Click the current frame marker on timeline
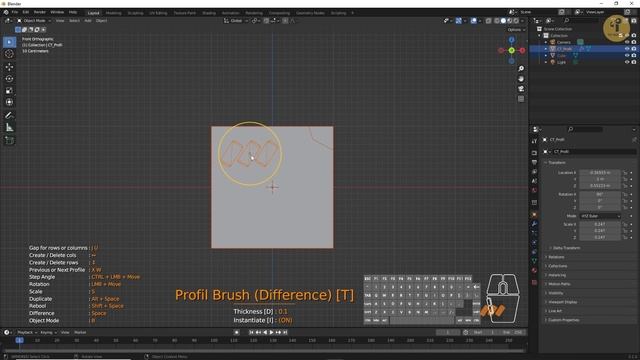The height and width of the screenshot is (360, 640). click(19, 340)
